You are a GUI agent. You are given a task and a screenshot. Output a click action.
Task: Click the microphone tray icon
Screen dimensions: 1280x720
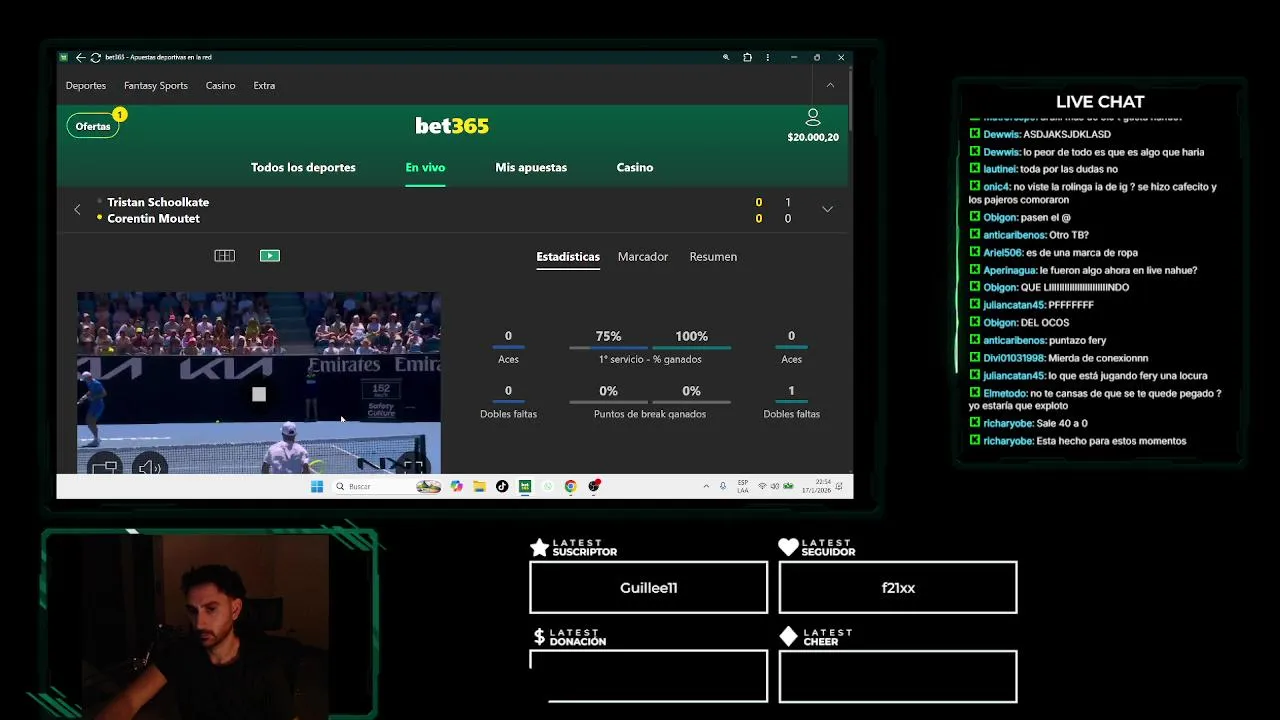tap(723, 486)
